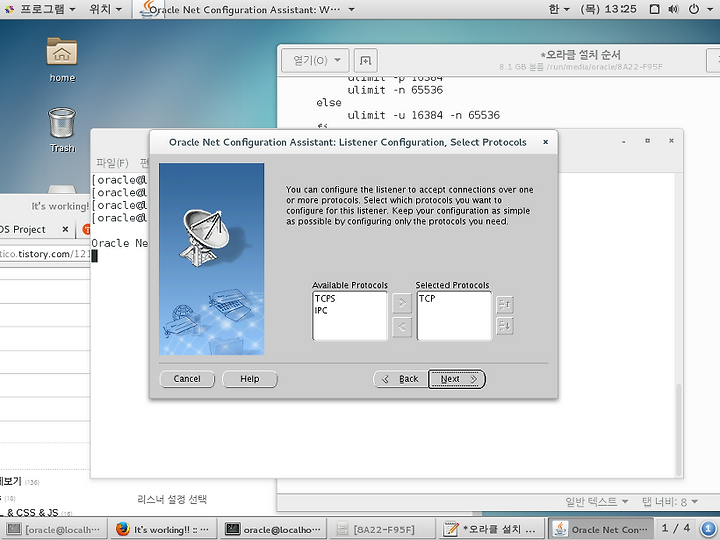Open the 열기(O) dropdown in text editor
The width and height of the screenshot is (720, 540).
tap(316, 60)
